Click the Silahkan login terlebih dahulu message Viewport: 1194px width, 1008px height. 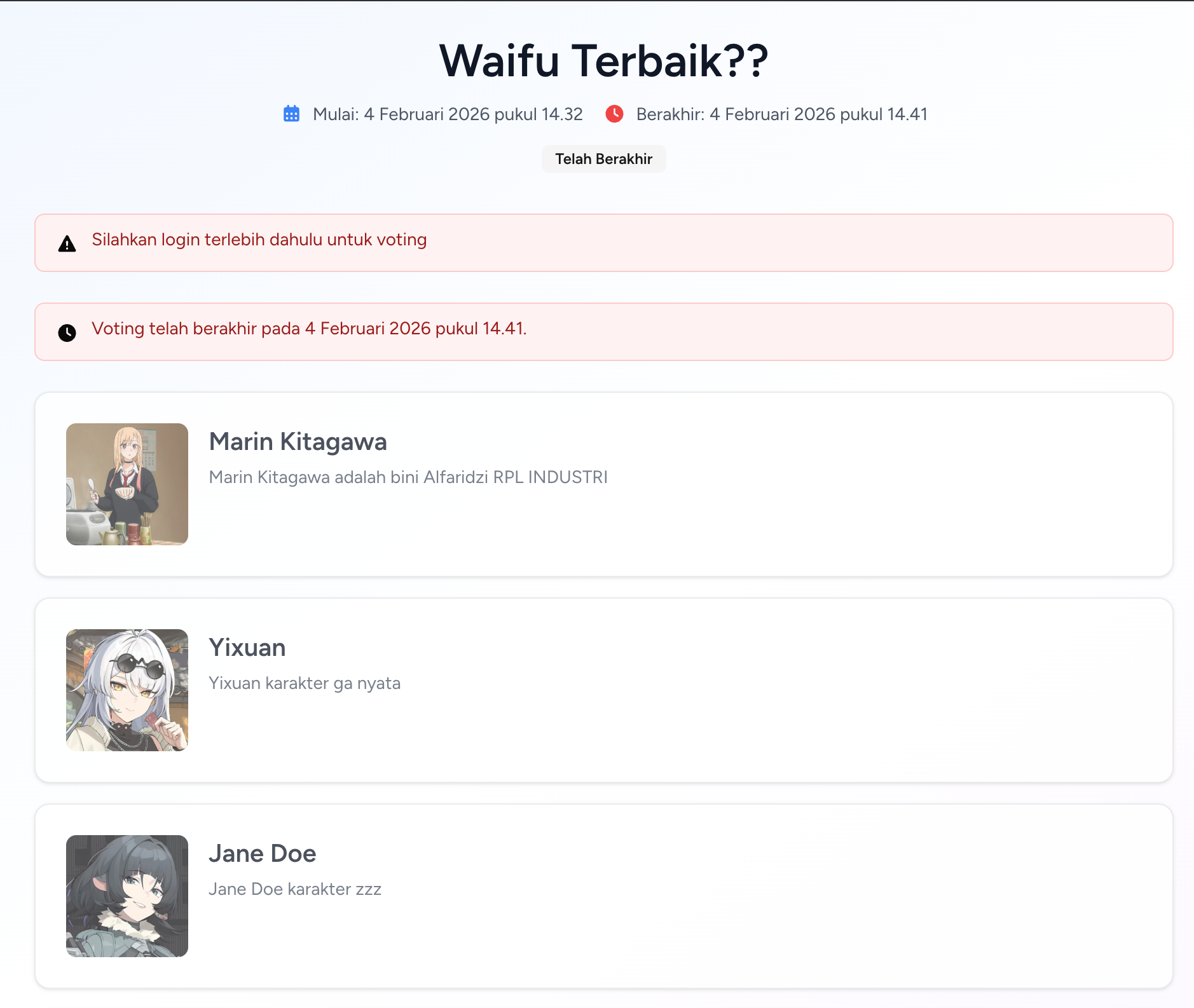(259, 240)
